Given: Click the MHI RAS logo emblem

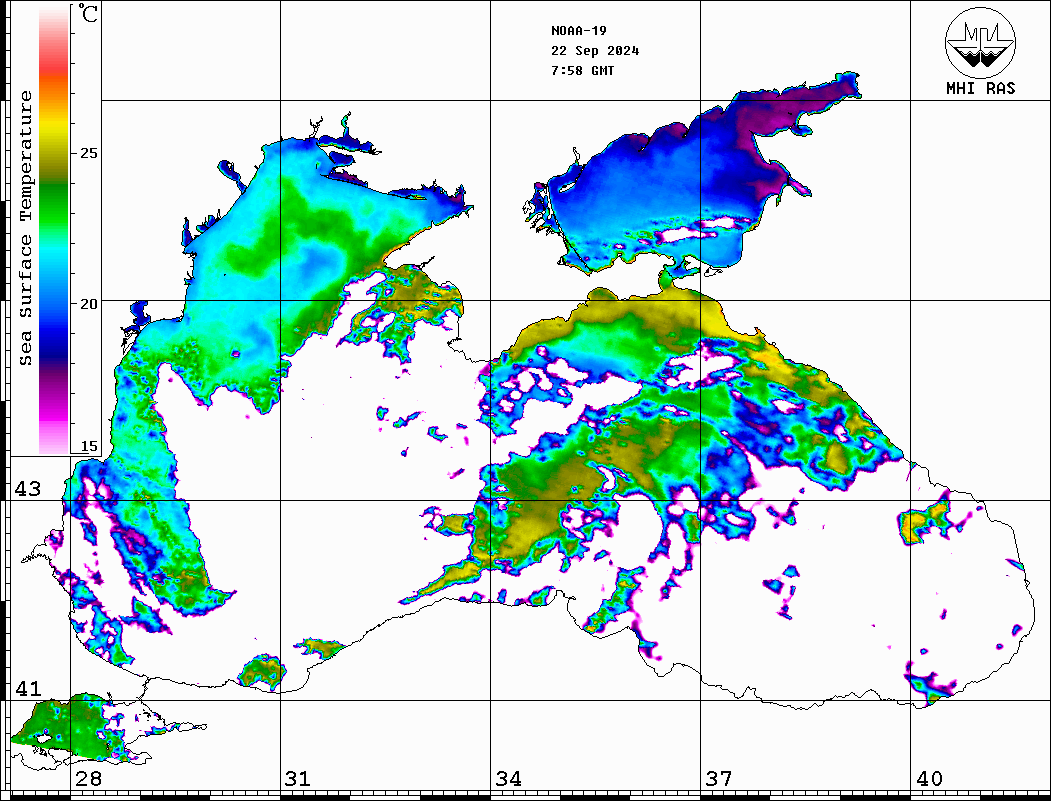Looking at the screenshot, I should [x=981, y=42].
